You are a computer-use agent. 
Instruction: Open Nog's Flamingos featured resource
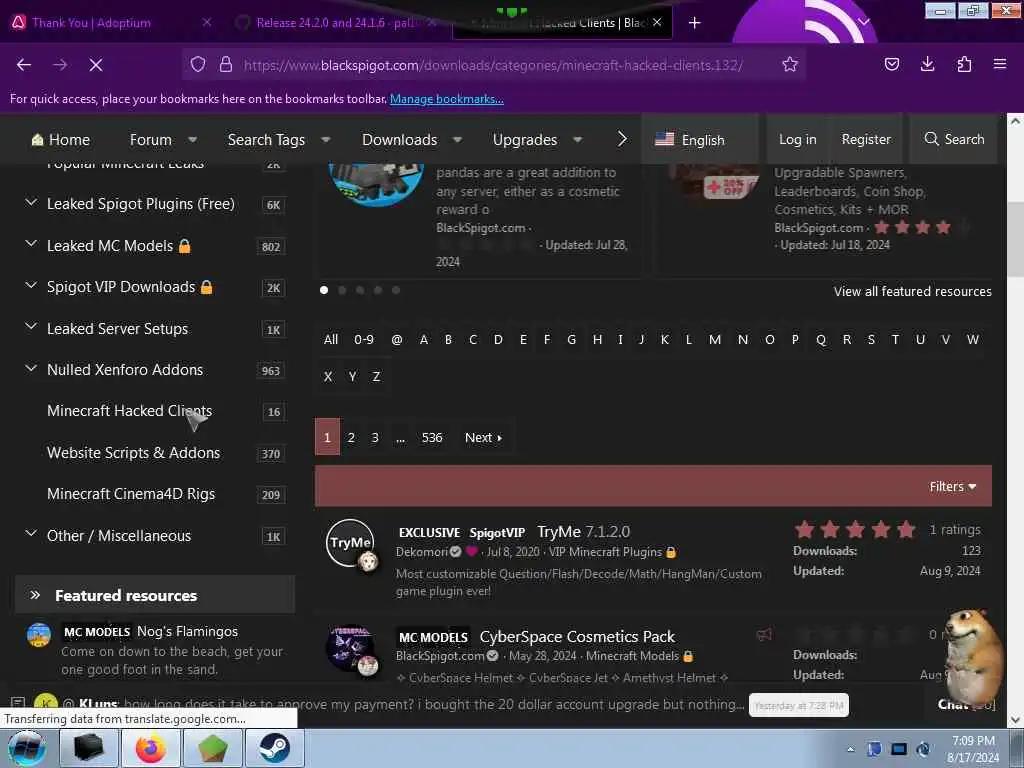[x=187, y=632]
